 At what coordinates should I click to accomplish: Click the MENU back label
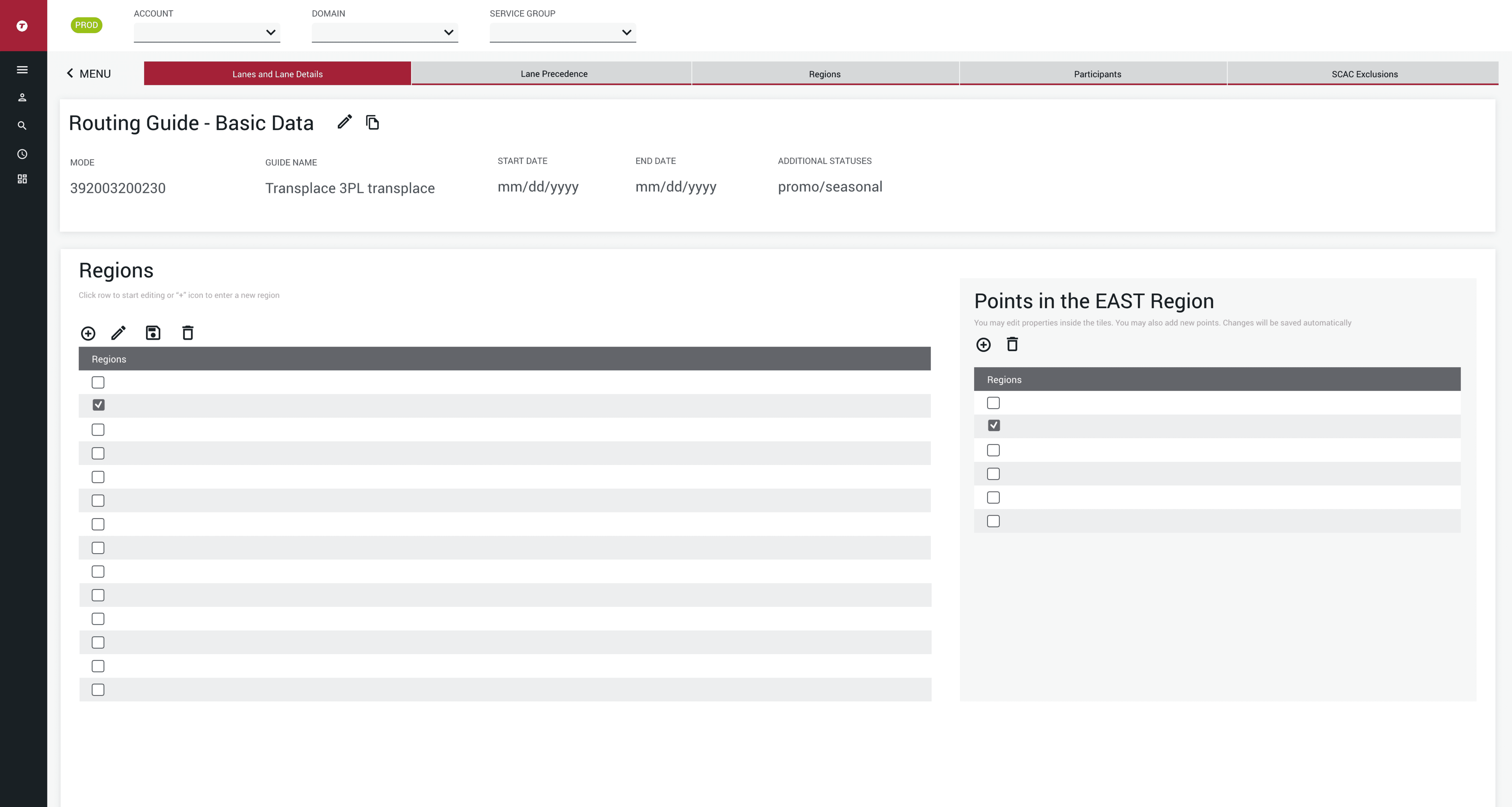pyautogui.click(x=95, y=74)
